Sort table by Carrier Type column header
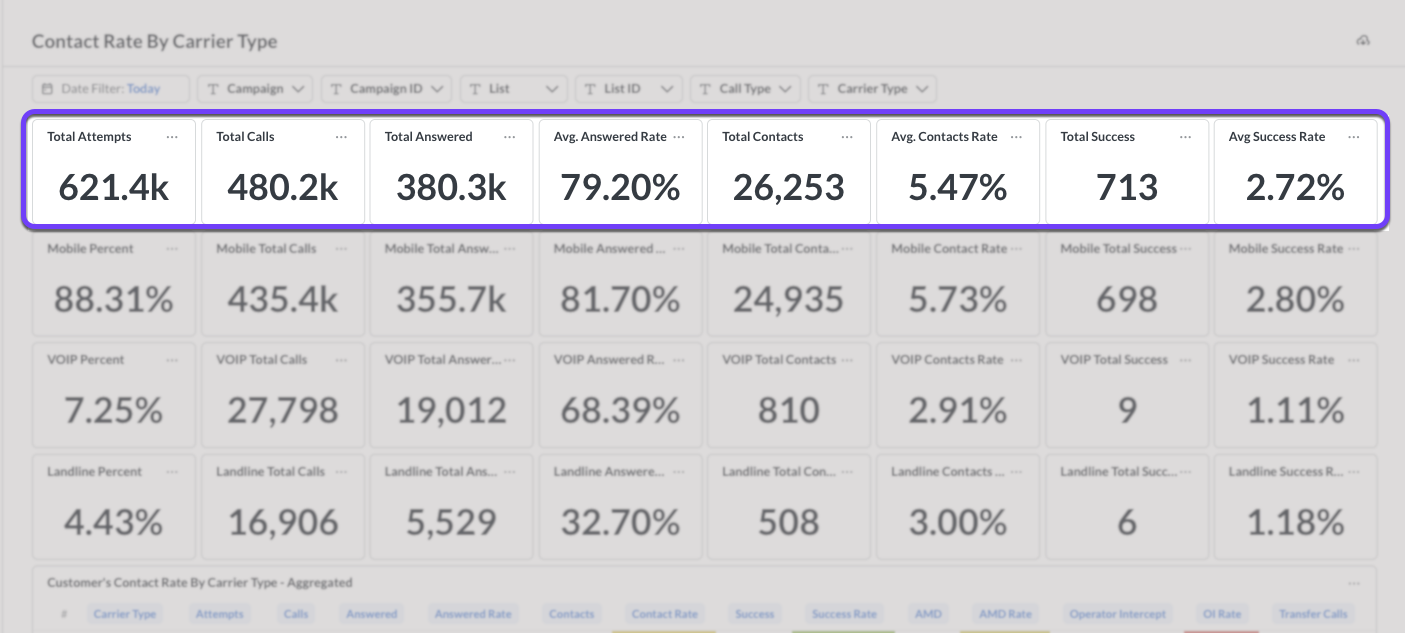Viewport: 1405px width, 633px height. 125,614
